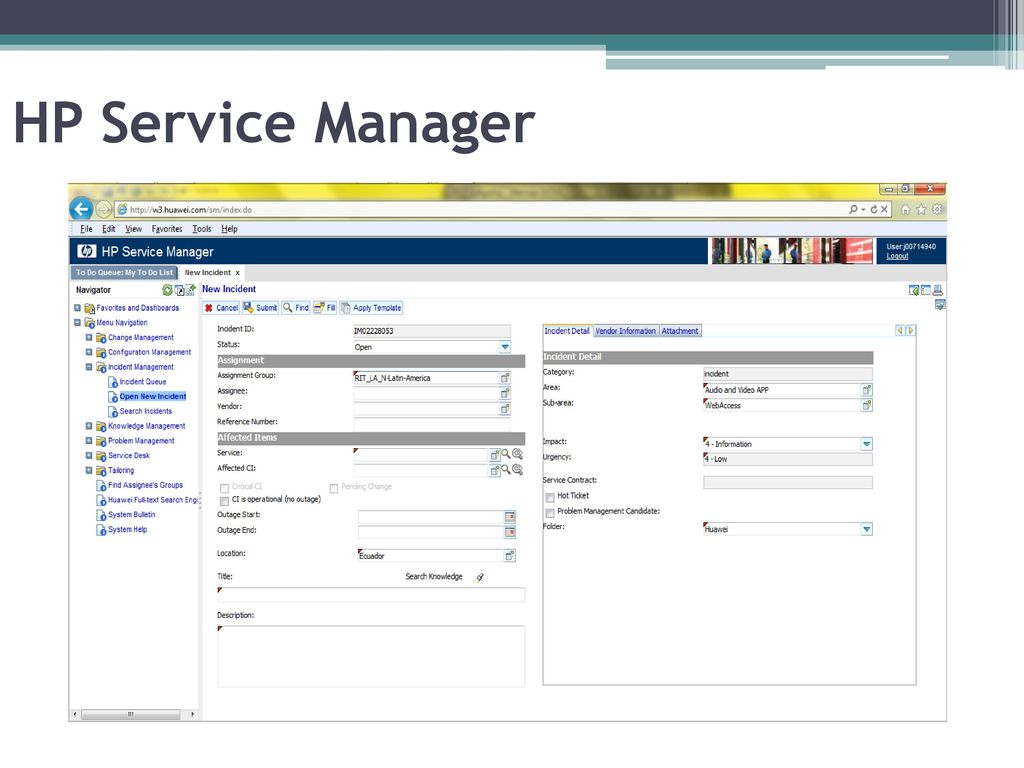Open Outage End calendar picker
Screen dimensions: 1024x768
pyautogui.click(x=510, y=532)
